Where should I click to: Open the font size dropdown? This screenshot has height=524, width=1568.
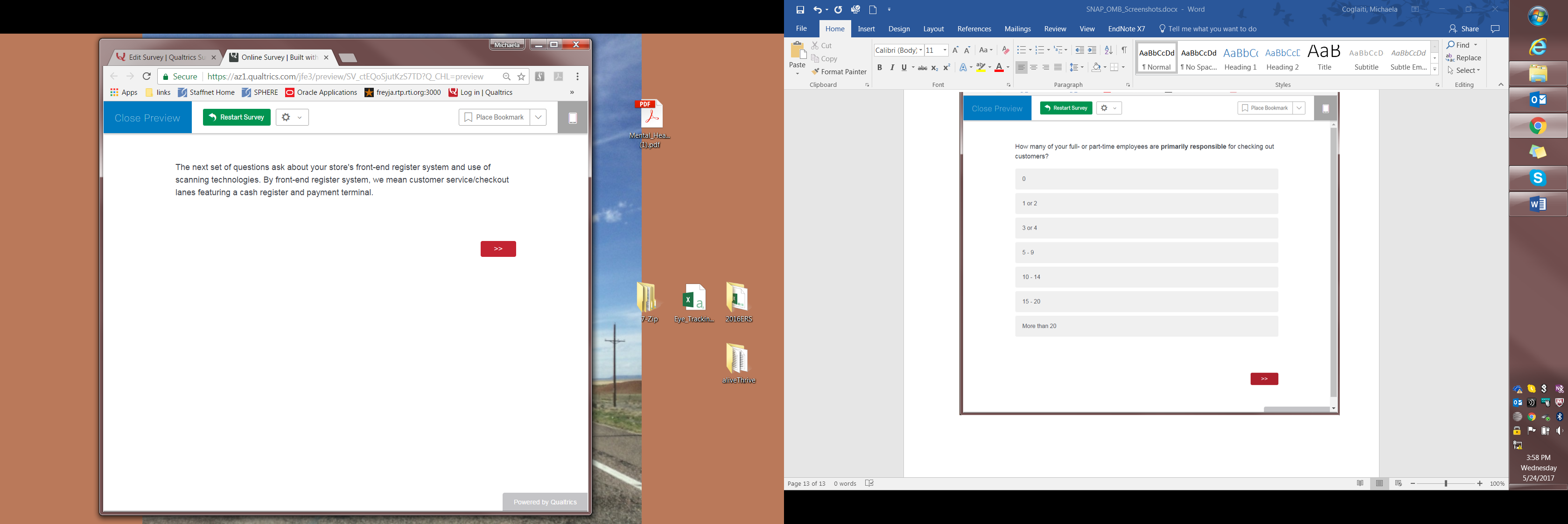coord(945,50)
